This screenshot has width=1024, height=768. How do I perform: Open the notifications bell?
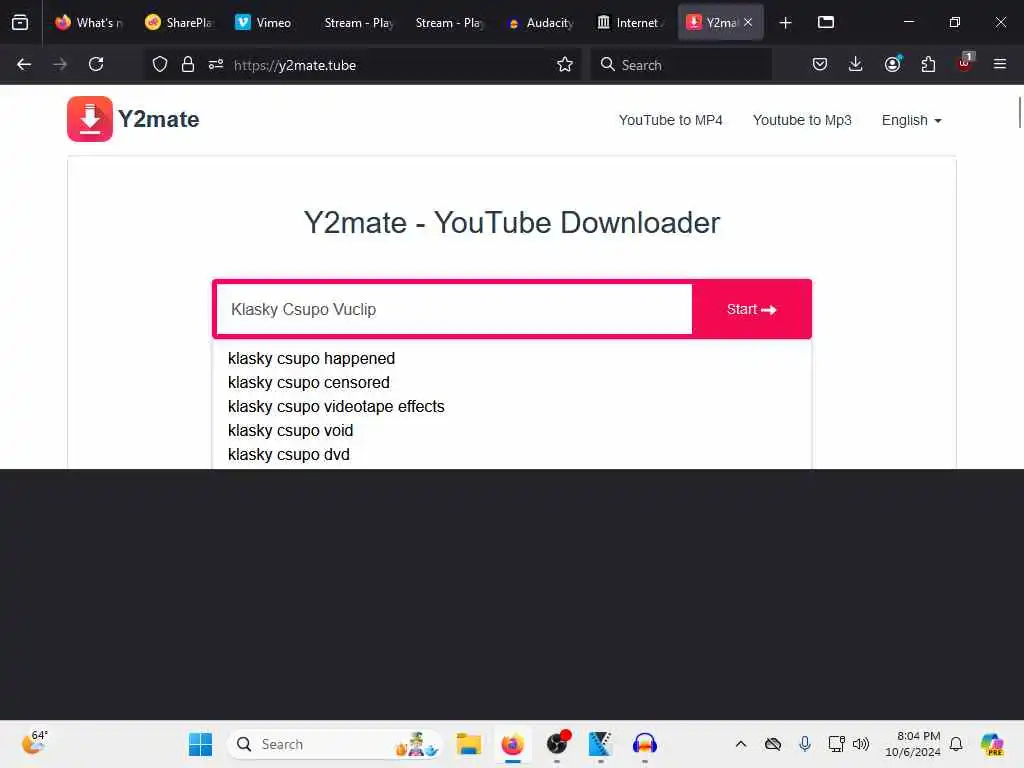point(956,744)
